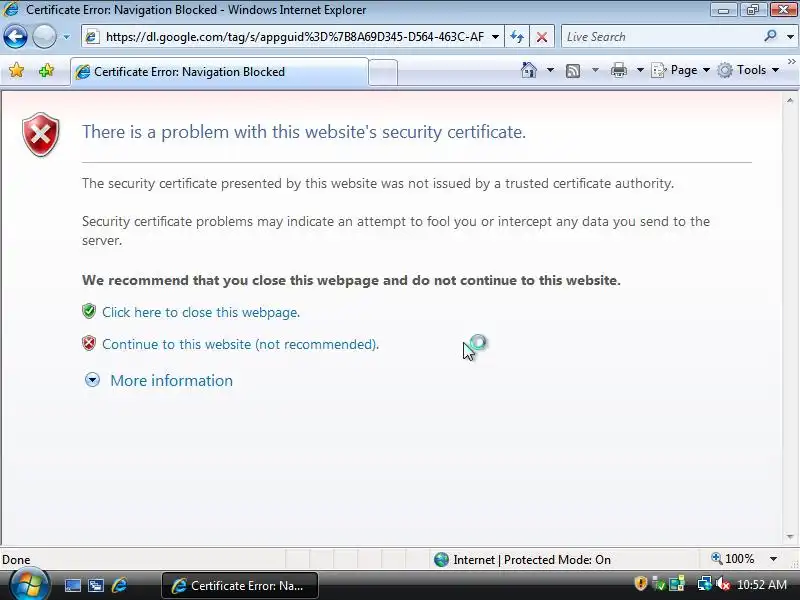This screenshot has height=600, width=800.
Task: Print the page with the printer icon
Action: click(619, 70)
